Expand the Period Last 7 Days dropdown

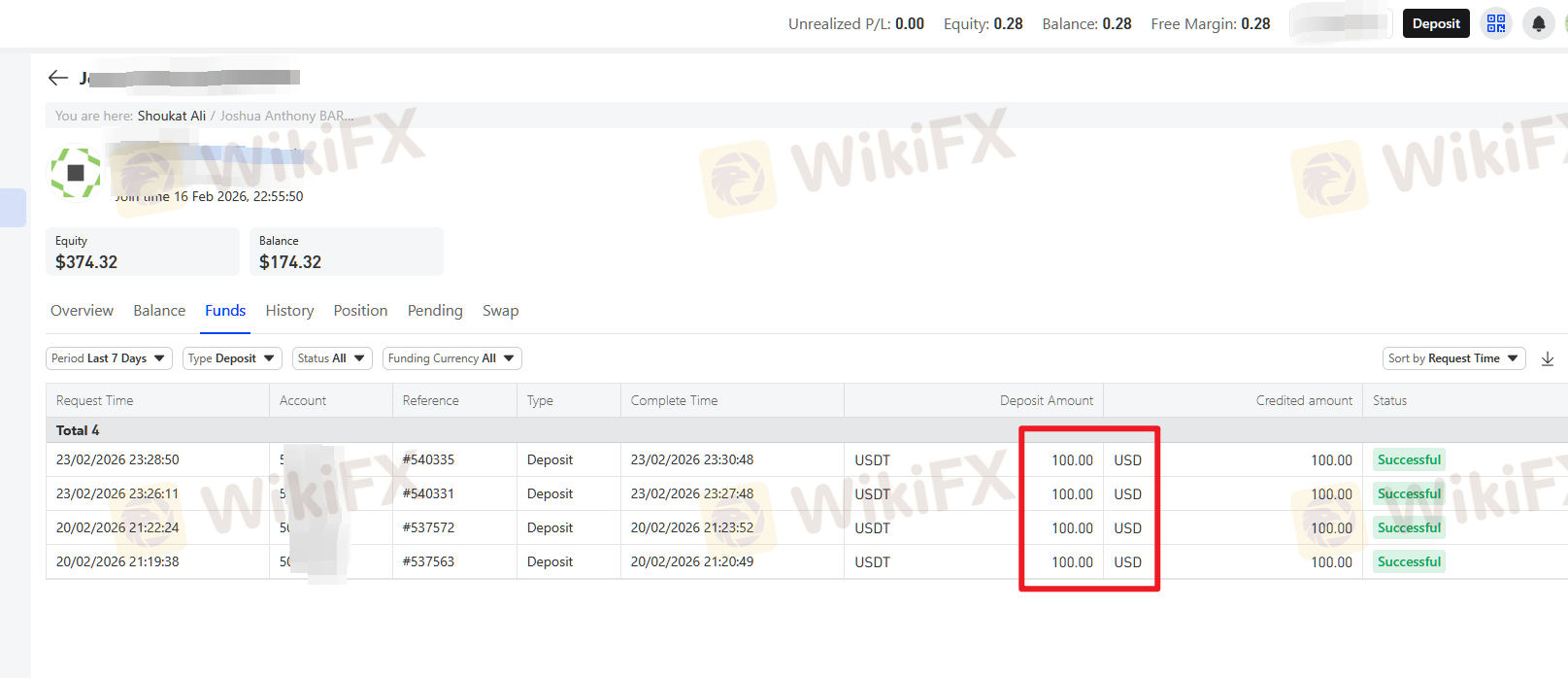[109, 358]
